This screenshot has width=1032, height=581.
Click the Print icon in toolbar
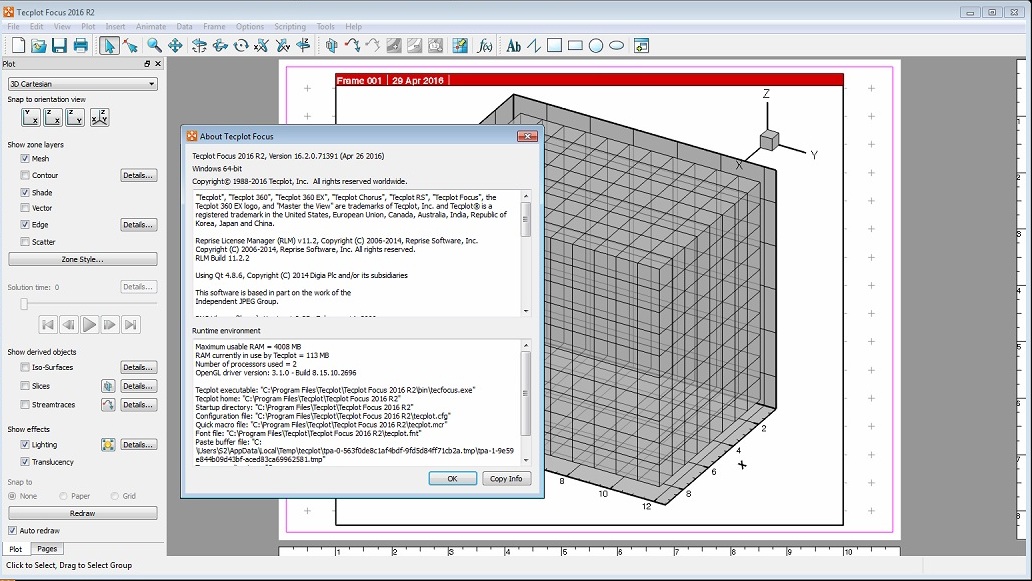pyautogui.click(x=80, y=45)
